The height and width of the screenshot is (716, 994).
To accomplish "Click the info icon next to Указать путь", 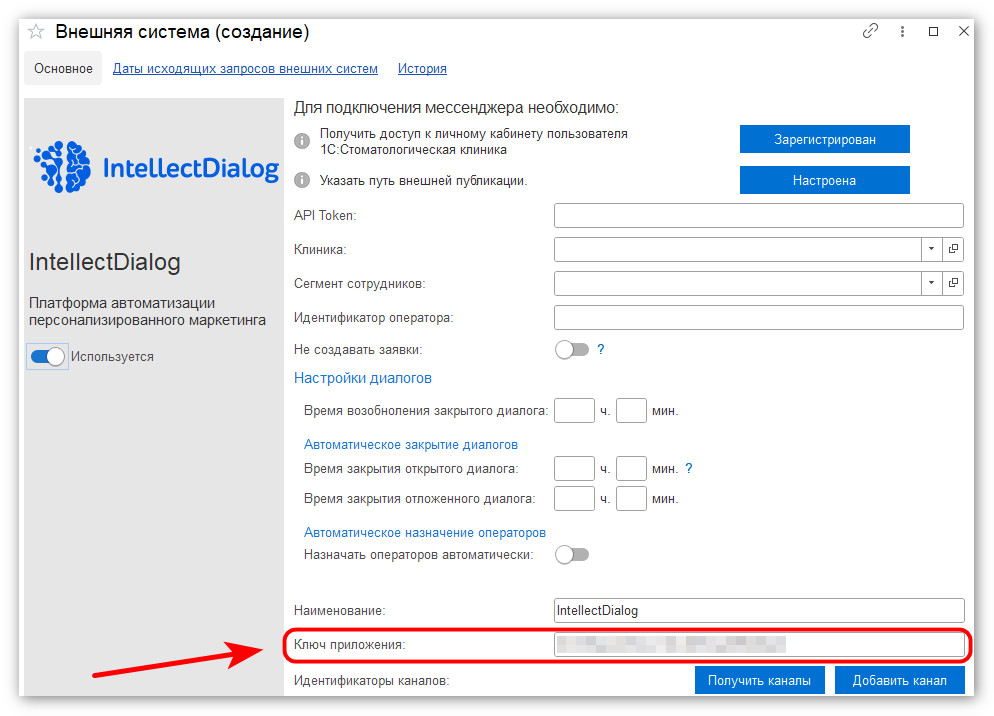I will 302,181.
